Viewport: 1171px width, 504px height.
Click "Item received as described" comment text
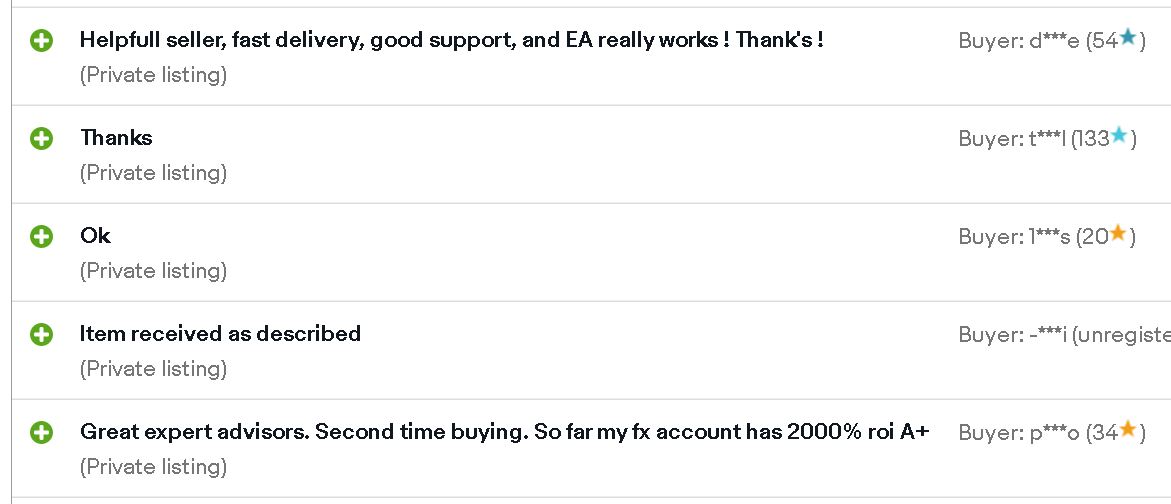pos(220,334)
